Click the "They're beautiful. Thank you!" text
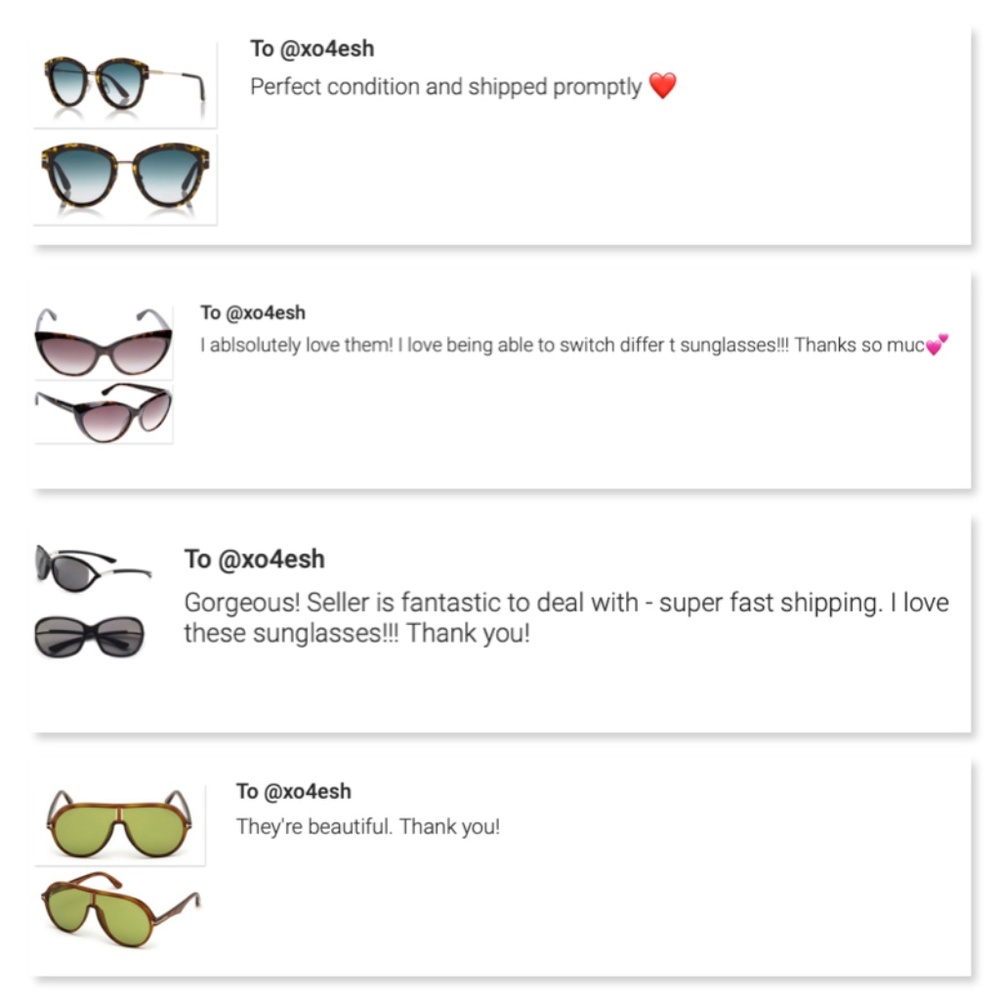The width and height of the screenshot is (1000, 1000). point(367,828)
